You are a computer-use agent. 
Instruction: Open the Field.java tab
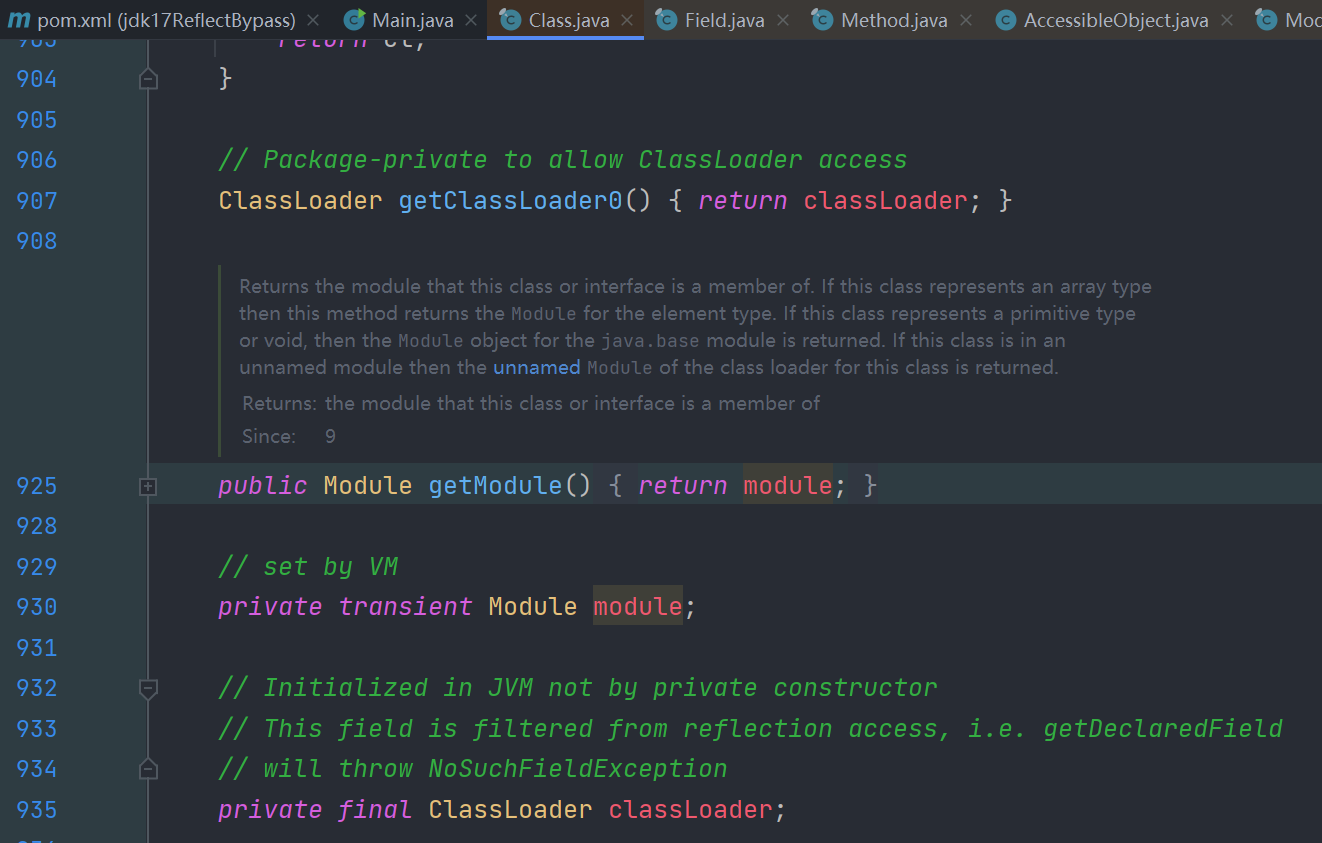click(x=724, y=20)
